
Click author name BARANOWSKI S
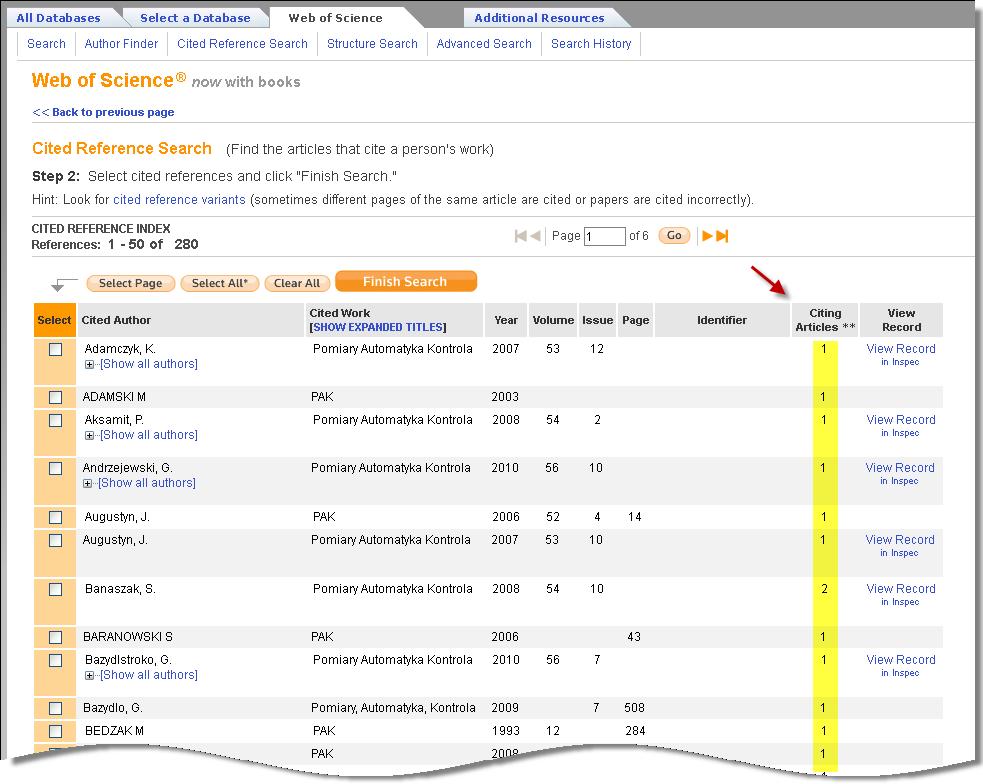pos(128,637)
